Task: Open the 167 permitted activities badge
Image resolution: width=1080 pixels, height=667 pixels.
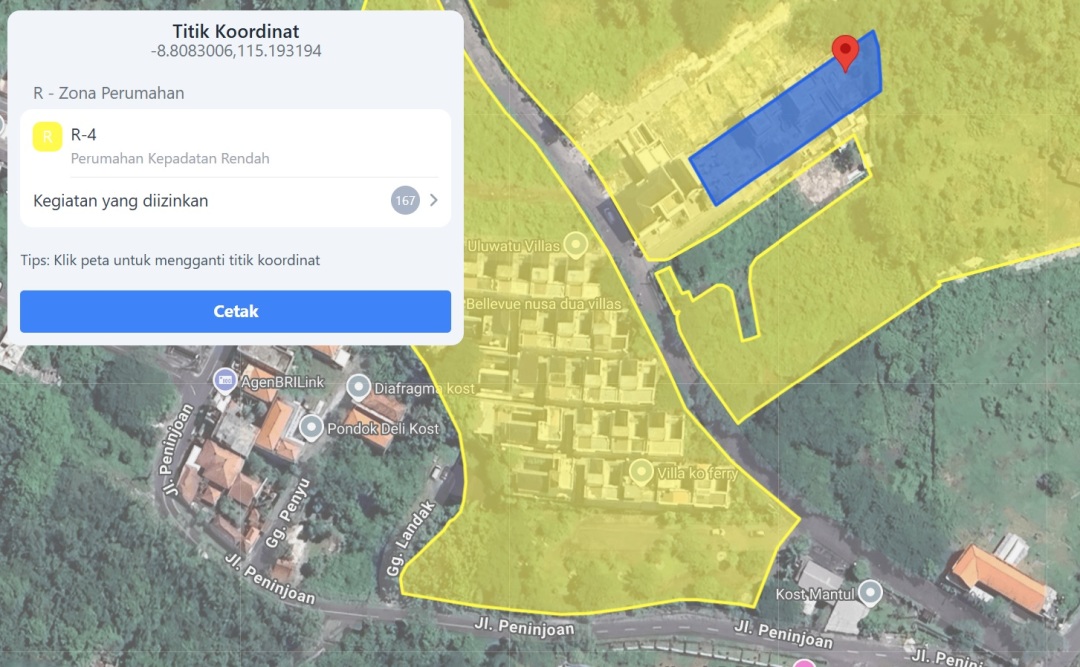Action: click(405, 201)
